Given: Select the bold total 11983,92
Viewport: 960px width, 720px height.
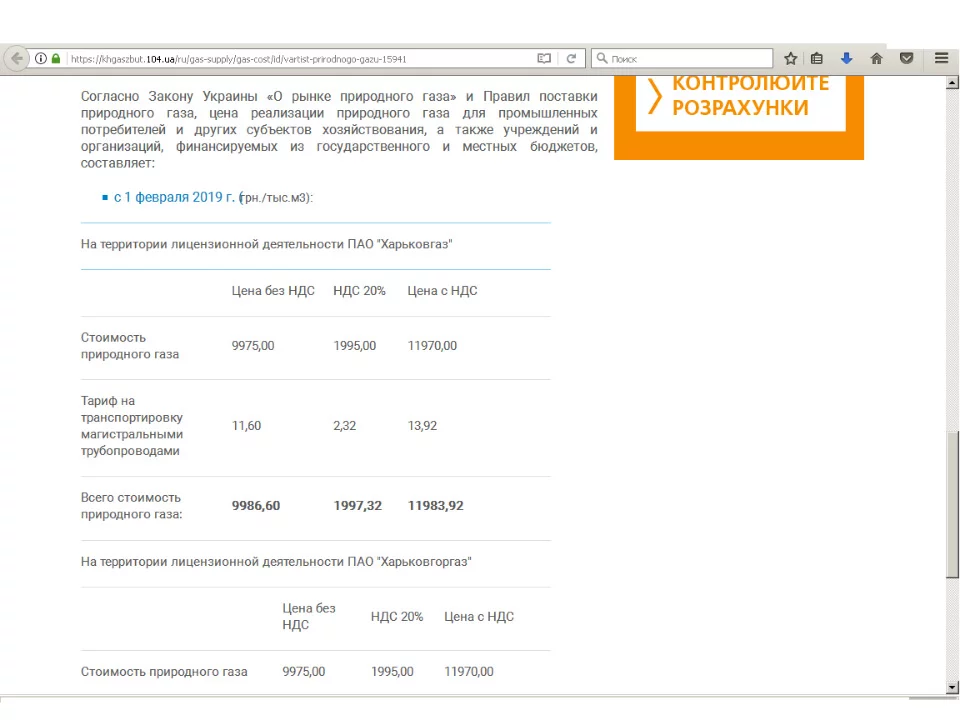Looking at the screenshot, I should click(x=436, y=506).
